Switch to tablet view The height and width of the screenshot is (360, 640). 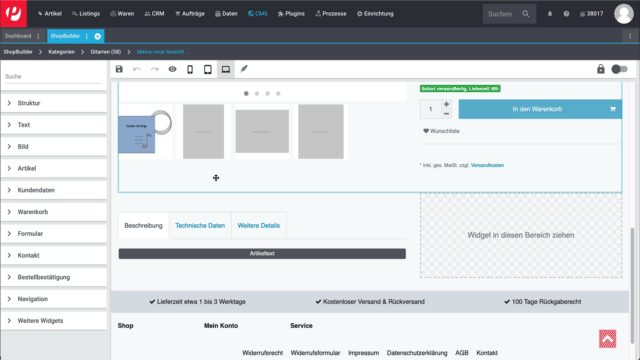[x=208, y=69]
